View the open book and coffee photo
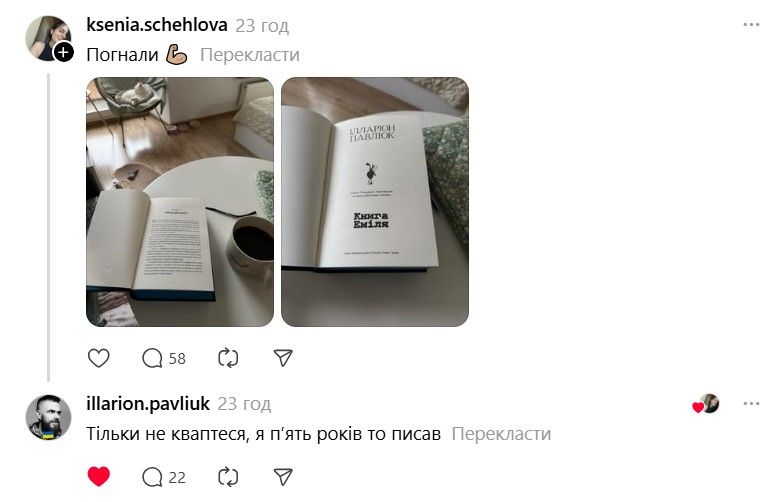Viewport: 780px width, 502px height. point(180,202)
